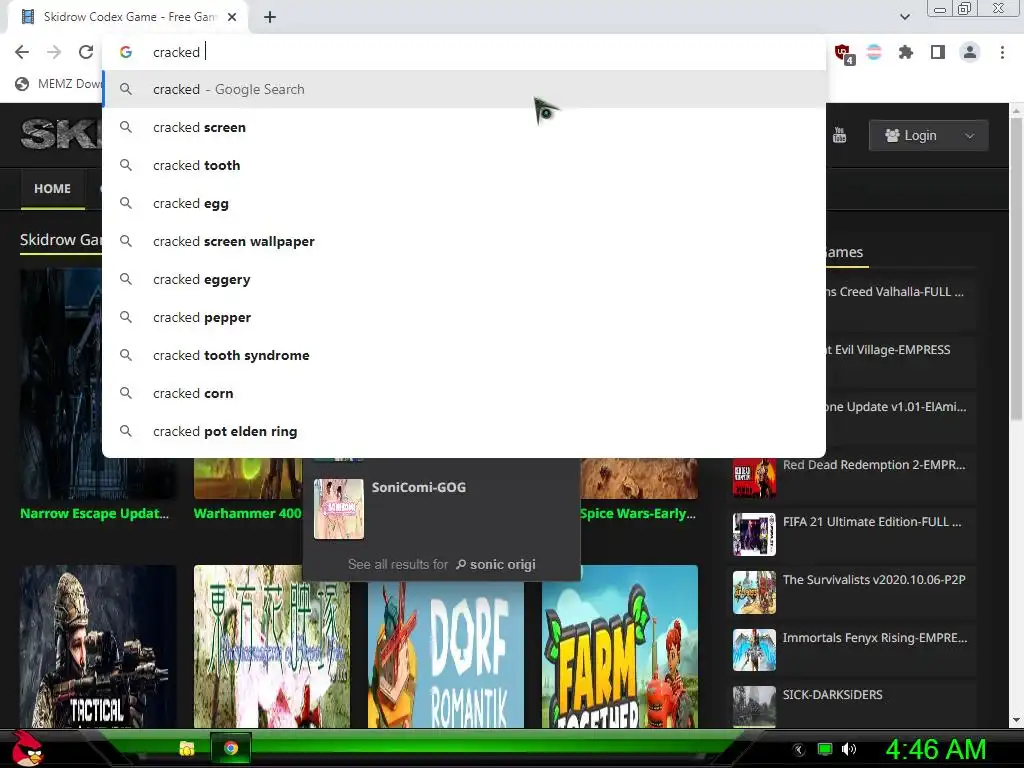Image resolution: width=1024 pixels, height=768 pixels.
Task: Open the volume speaker tray icon
Action: [x=849, y=749]
